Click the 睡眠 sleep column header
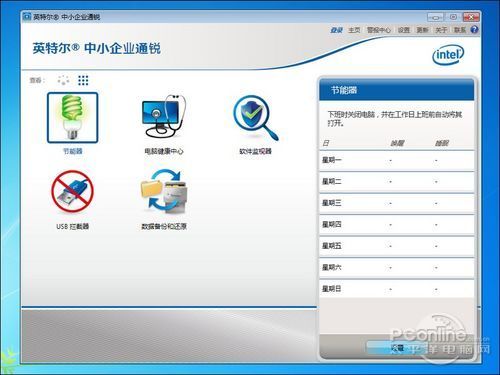 [442, 143]
